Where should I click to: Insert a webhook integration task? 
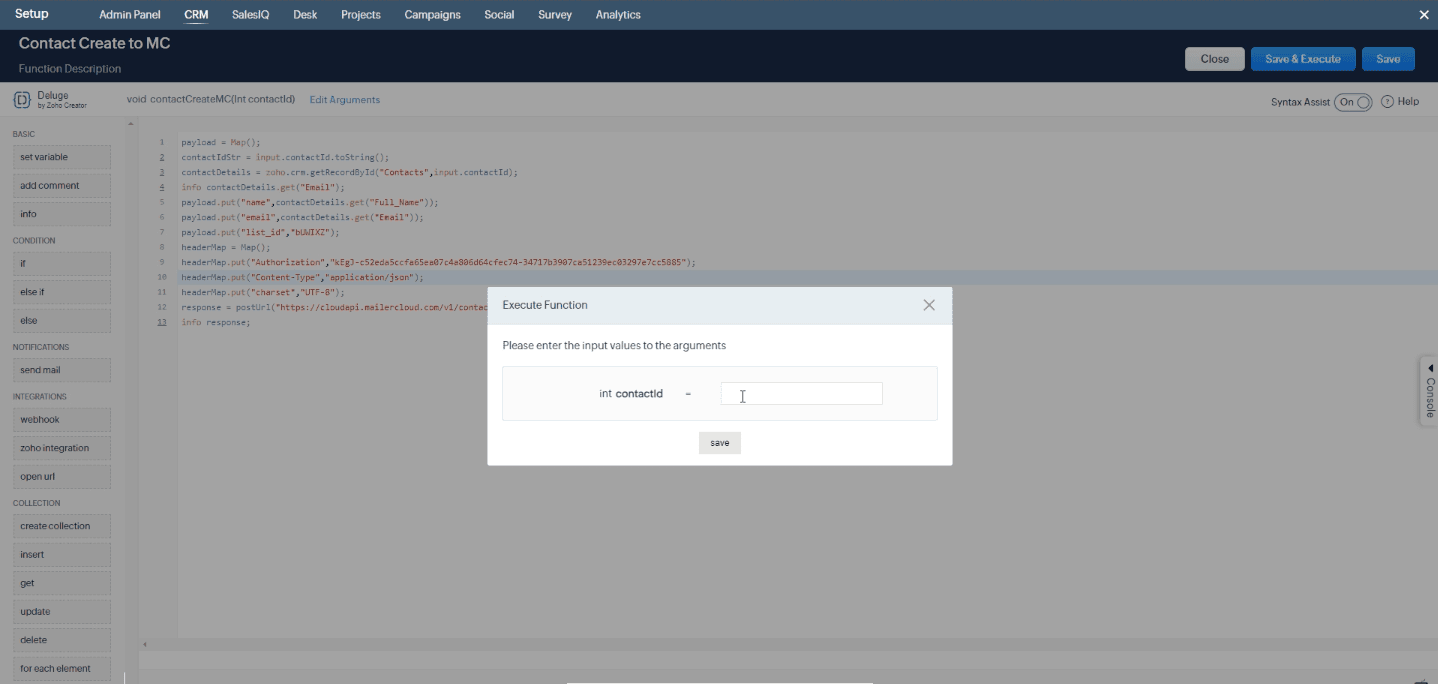click(61, 419)
